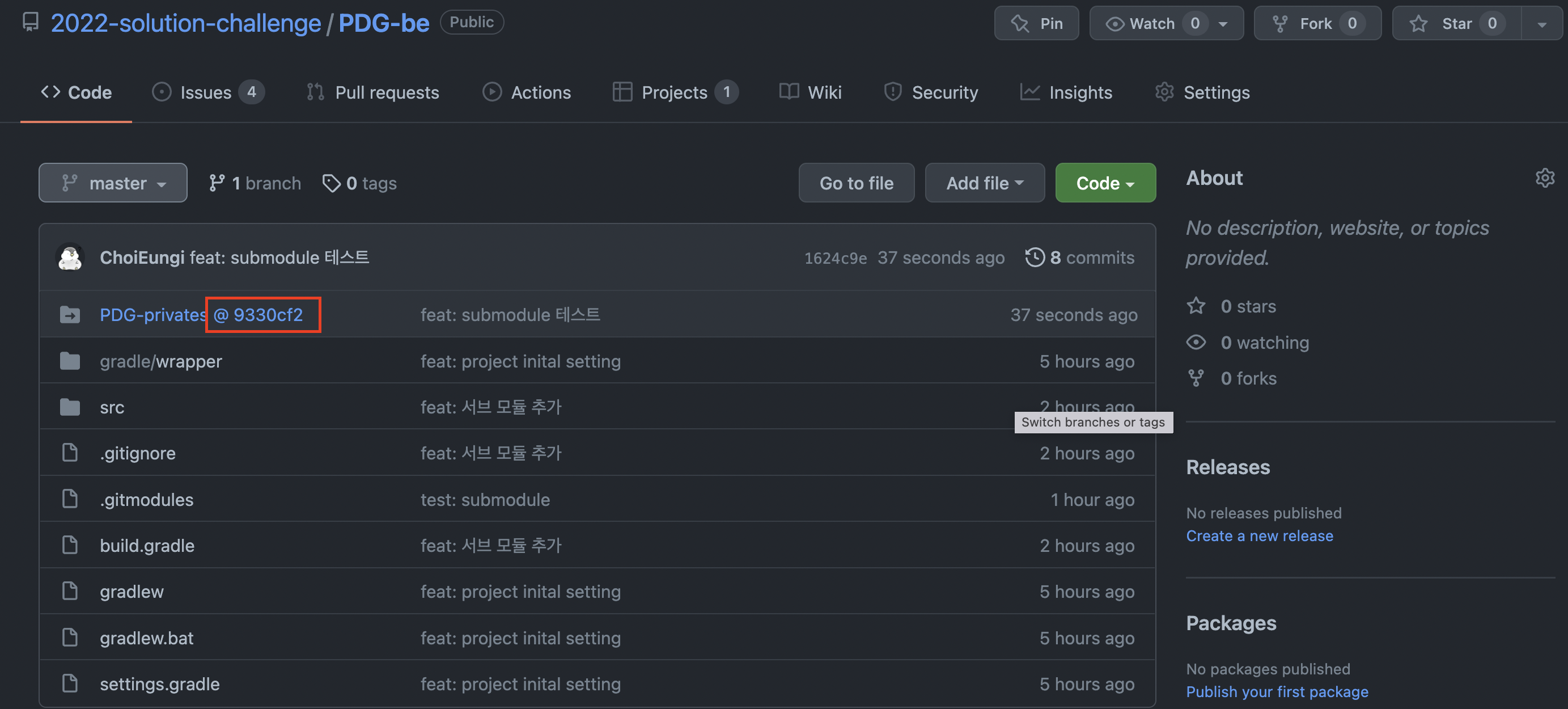Open the star lists dropdown arrow

tap(1541, 24)
